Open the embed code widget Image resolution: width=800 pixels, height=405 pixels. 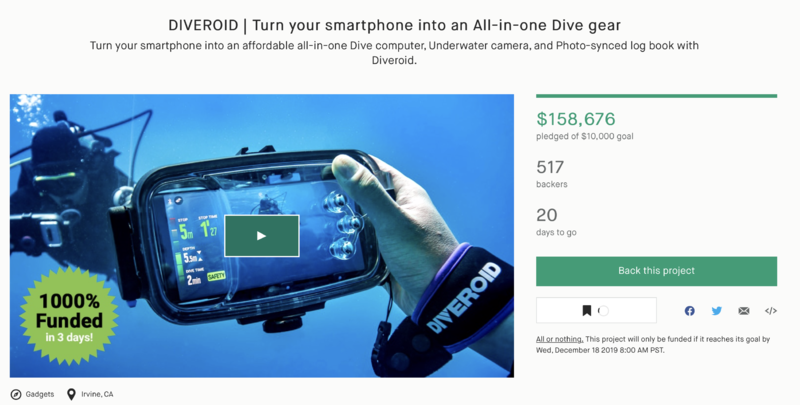point(771,311)
